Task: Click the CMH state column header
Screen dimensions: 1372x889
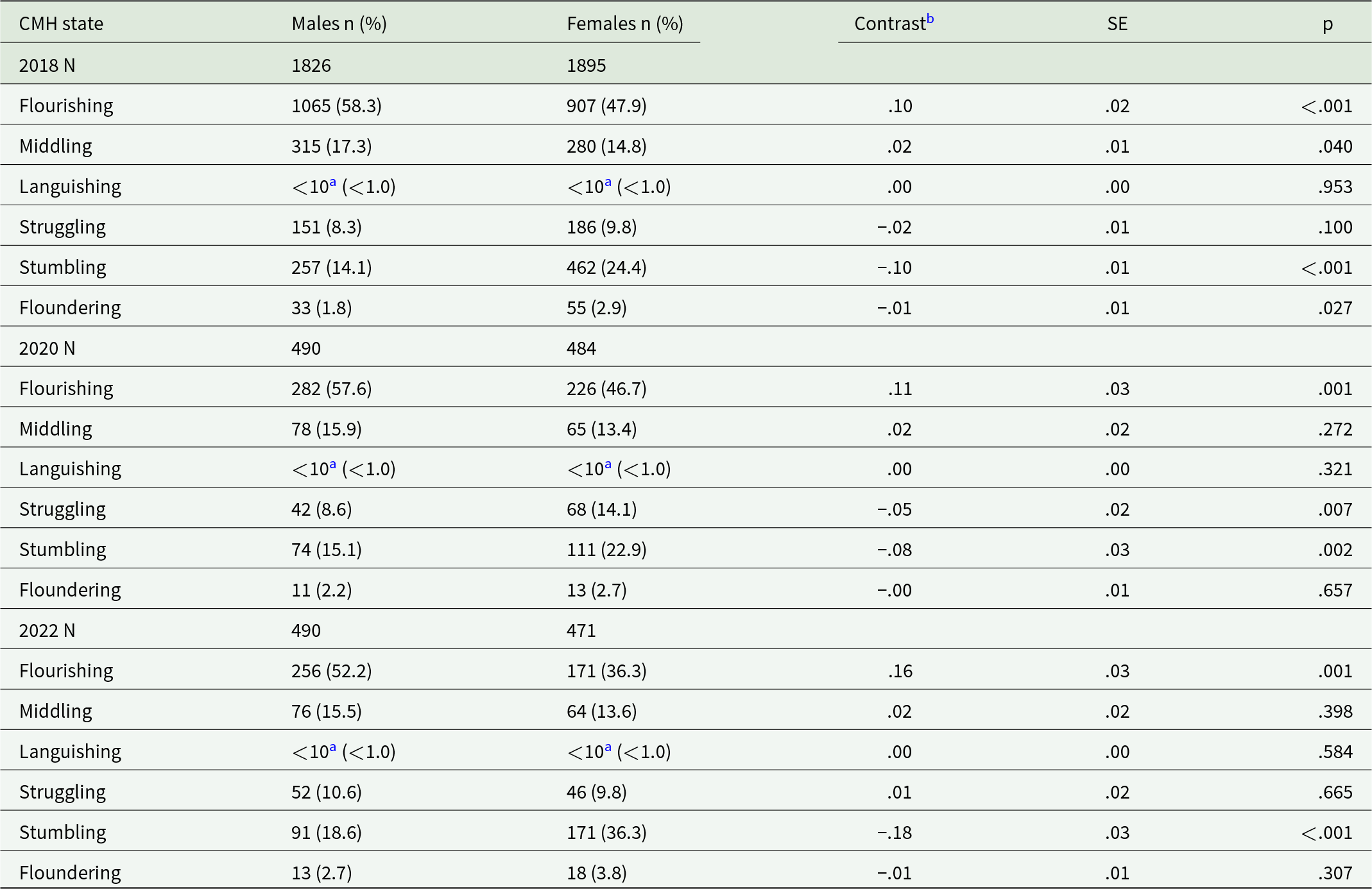Action: (61, 24)
